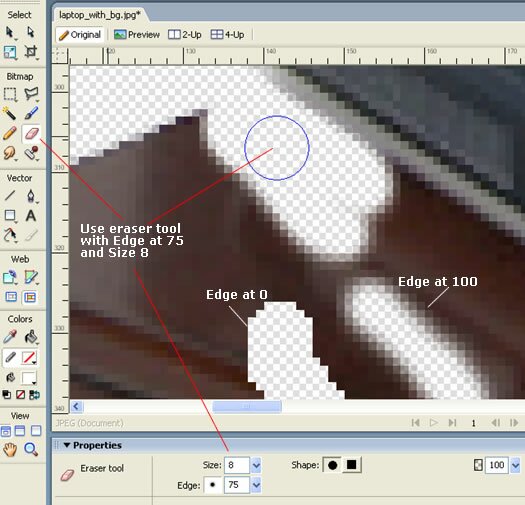Collapse the Properties panel
The image size is (525, 505).
(x=67, y=445)
